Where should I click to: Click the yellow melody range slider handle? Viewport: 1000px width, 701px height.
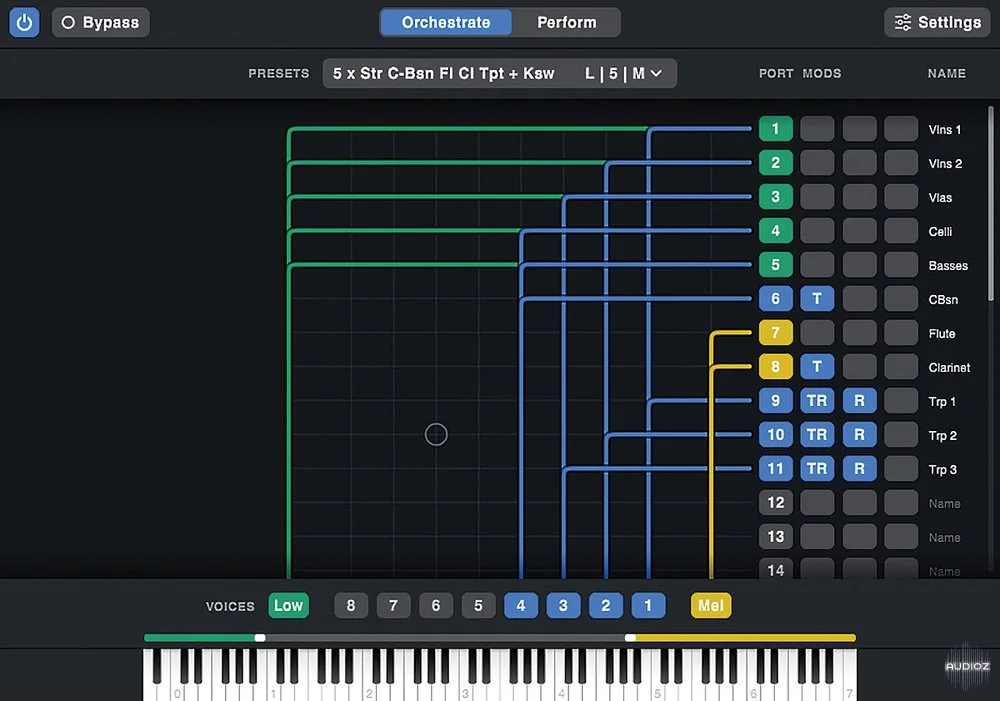click(x=630, y=638)
